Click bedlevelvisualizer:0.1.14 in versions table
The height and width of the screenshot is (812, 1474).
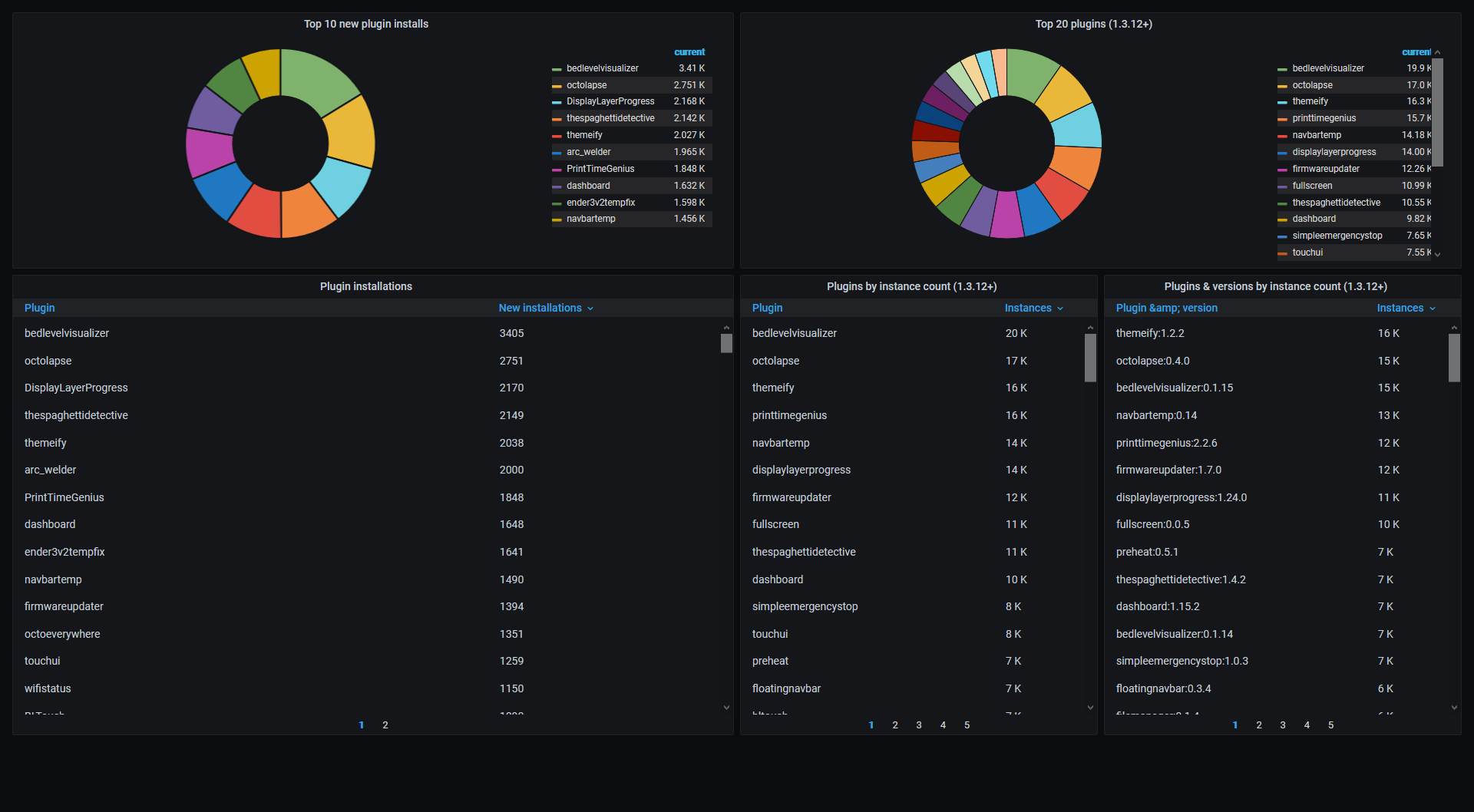coord(1174,634)
